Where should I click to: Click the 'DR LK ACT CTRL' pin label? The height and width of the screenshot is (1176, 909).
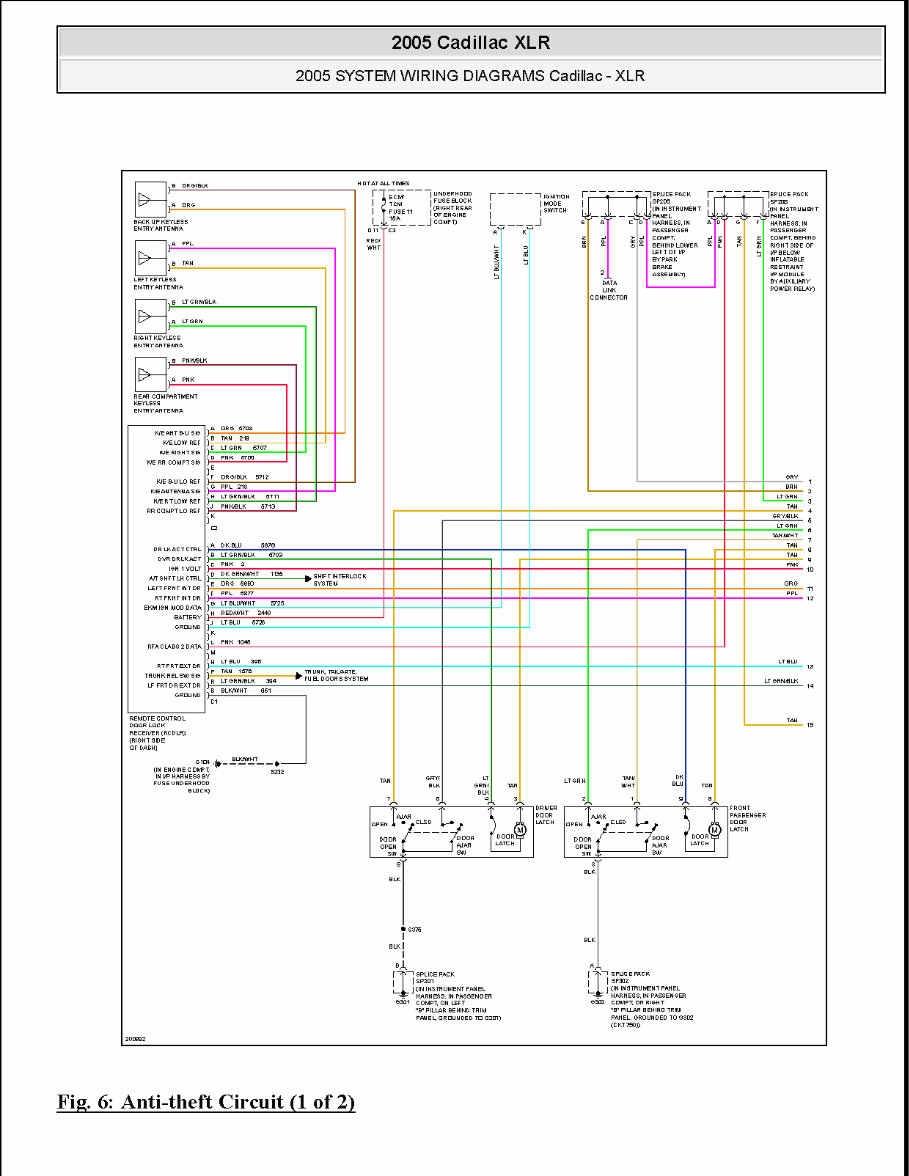[177, 549]
